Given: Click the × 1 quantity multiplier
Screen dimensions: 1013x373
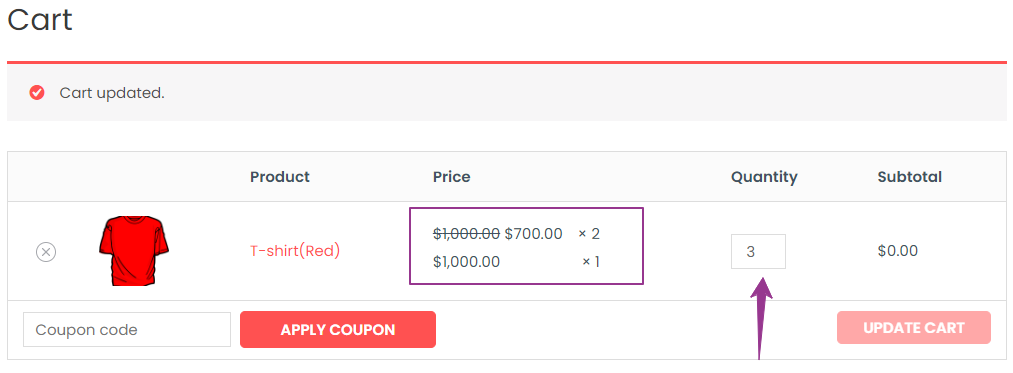Looking at the screenshot, I should (591, 262).
